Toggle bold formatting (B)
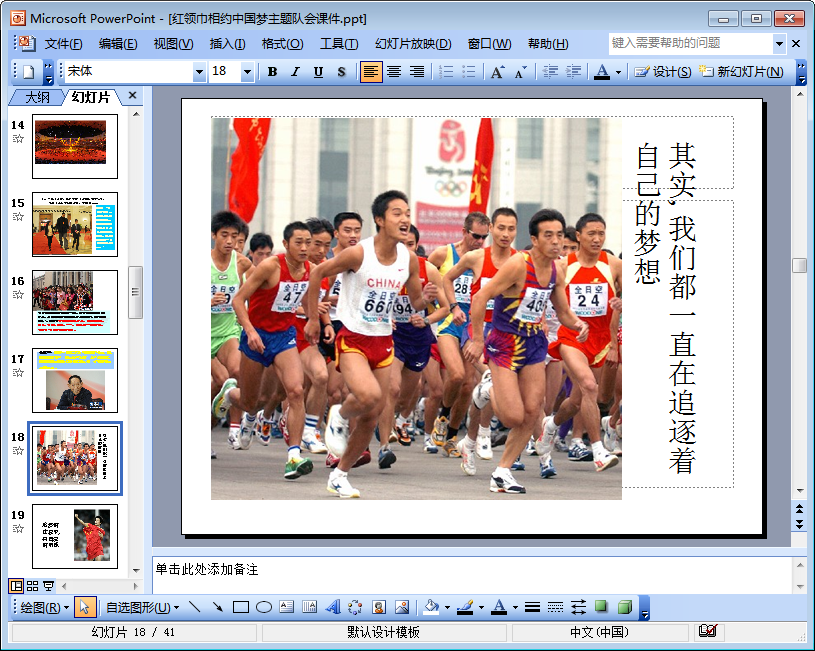 [x=272, y=72]
